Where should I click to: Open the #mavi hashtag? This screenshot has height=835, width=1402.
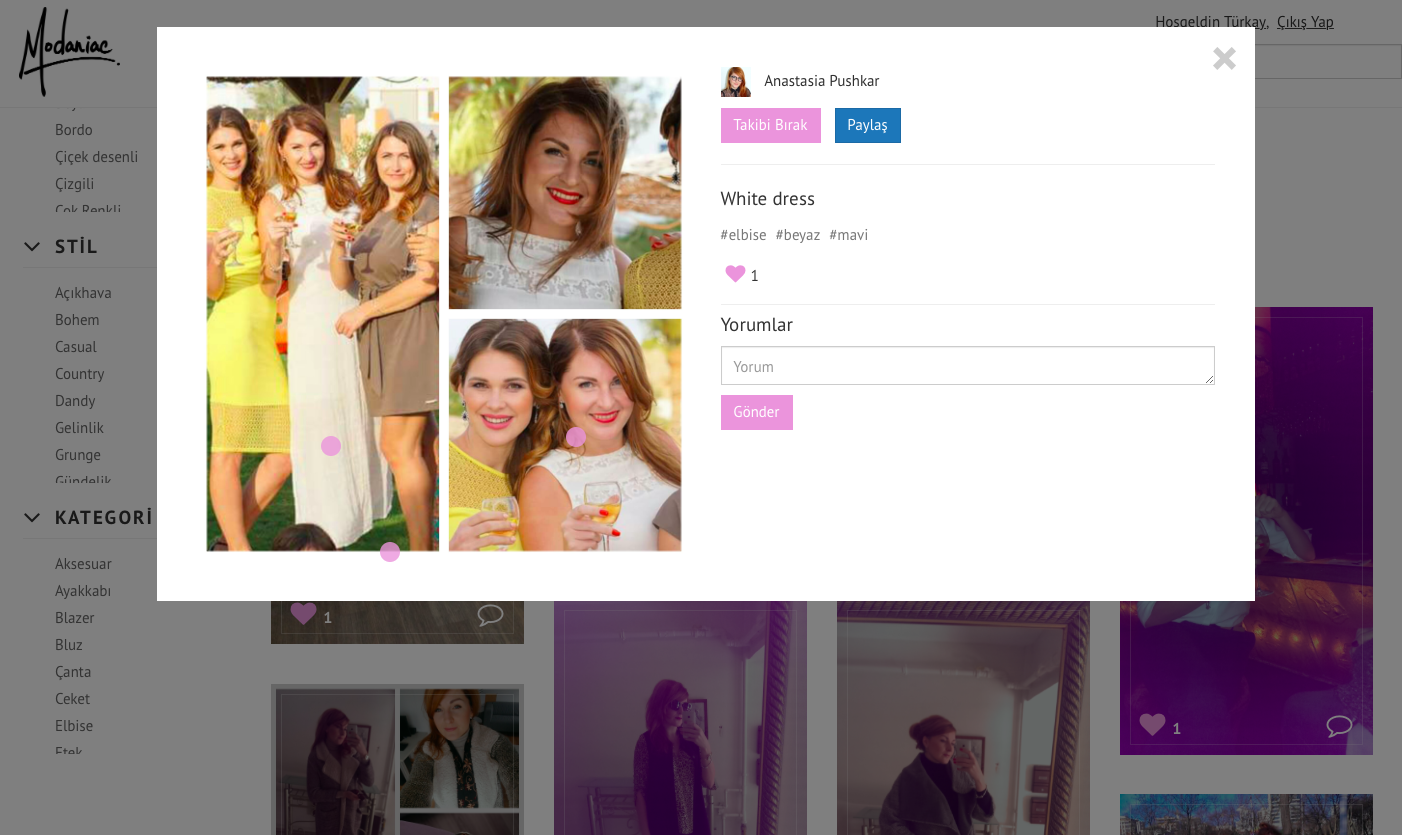pos(849,235)
